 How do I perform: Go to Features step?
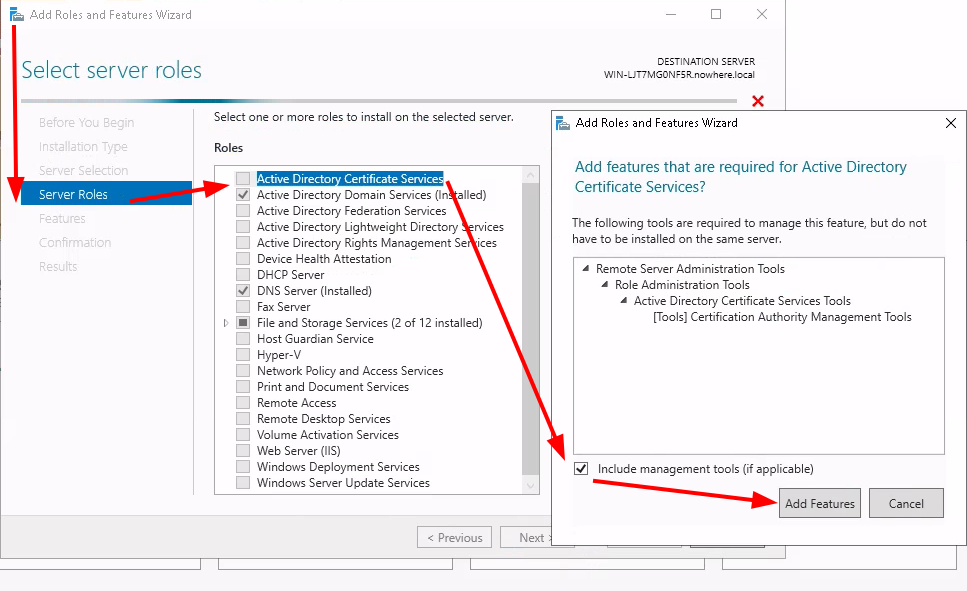pyautogui.click(x=62, y=219)
